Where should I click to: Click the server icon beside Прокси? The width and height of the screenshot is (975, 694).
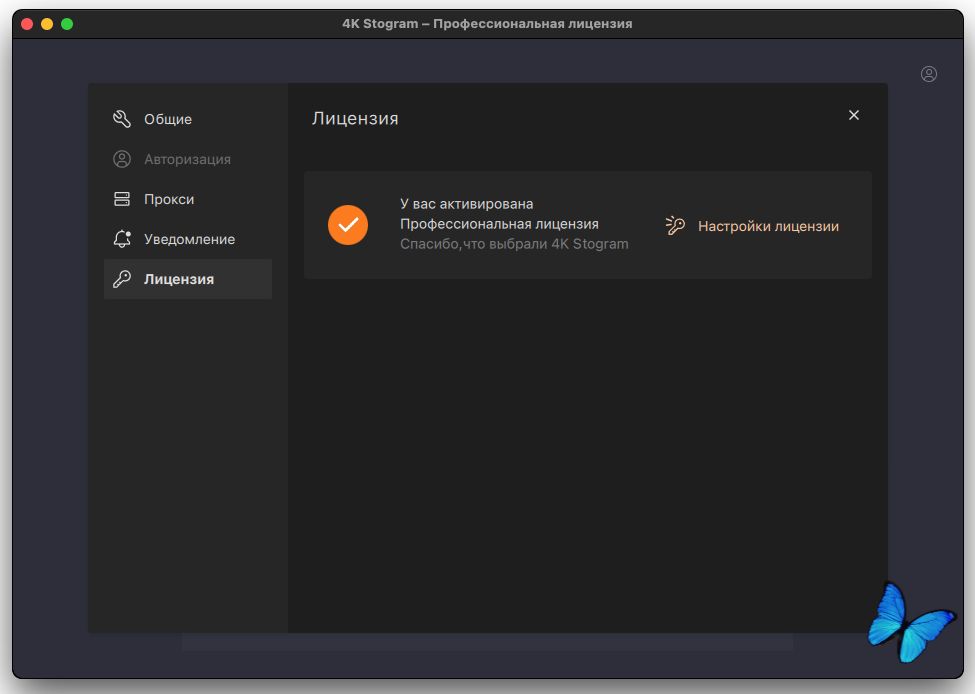(x=122, y=199)
